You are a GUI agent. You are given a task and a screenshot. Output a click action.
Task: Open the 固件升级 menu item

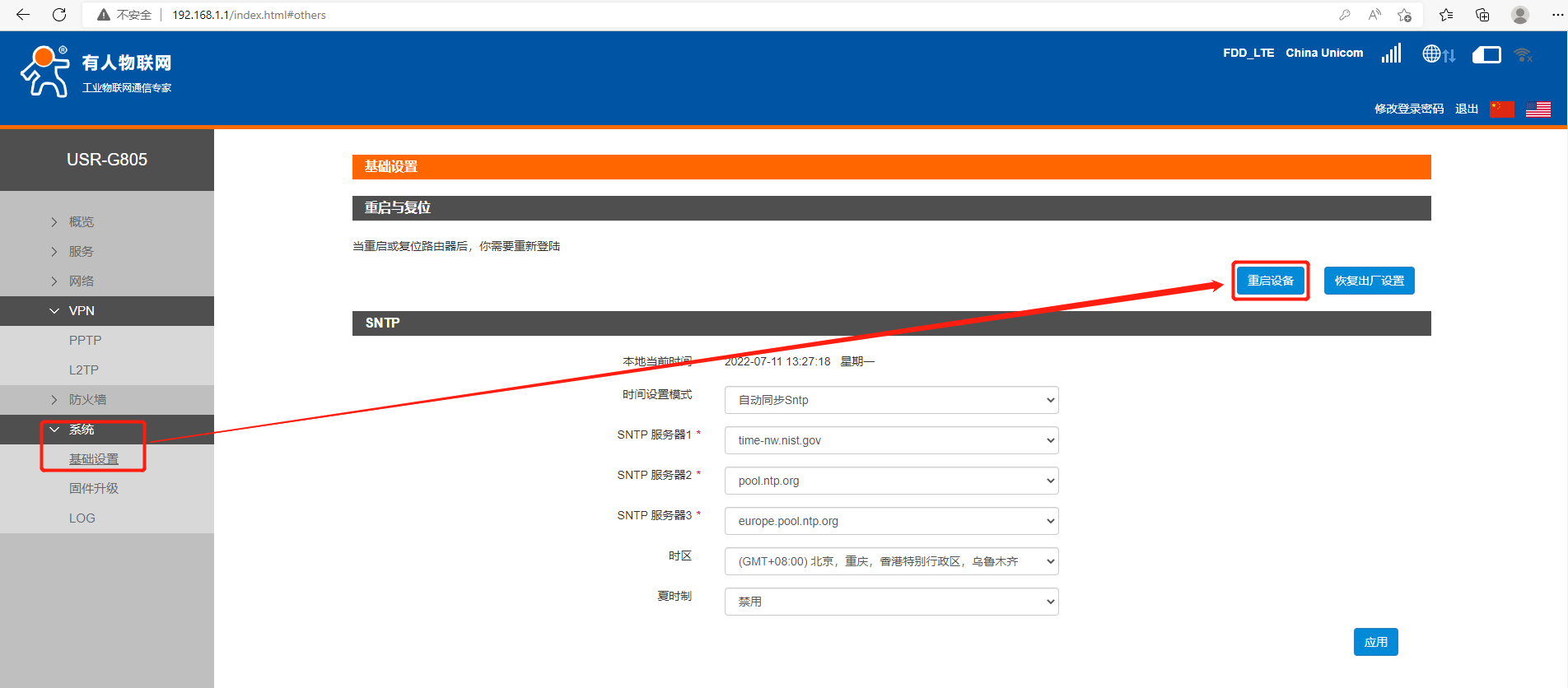[94, 489]
